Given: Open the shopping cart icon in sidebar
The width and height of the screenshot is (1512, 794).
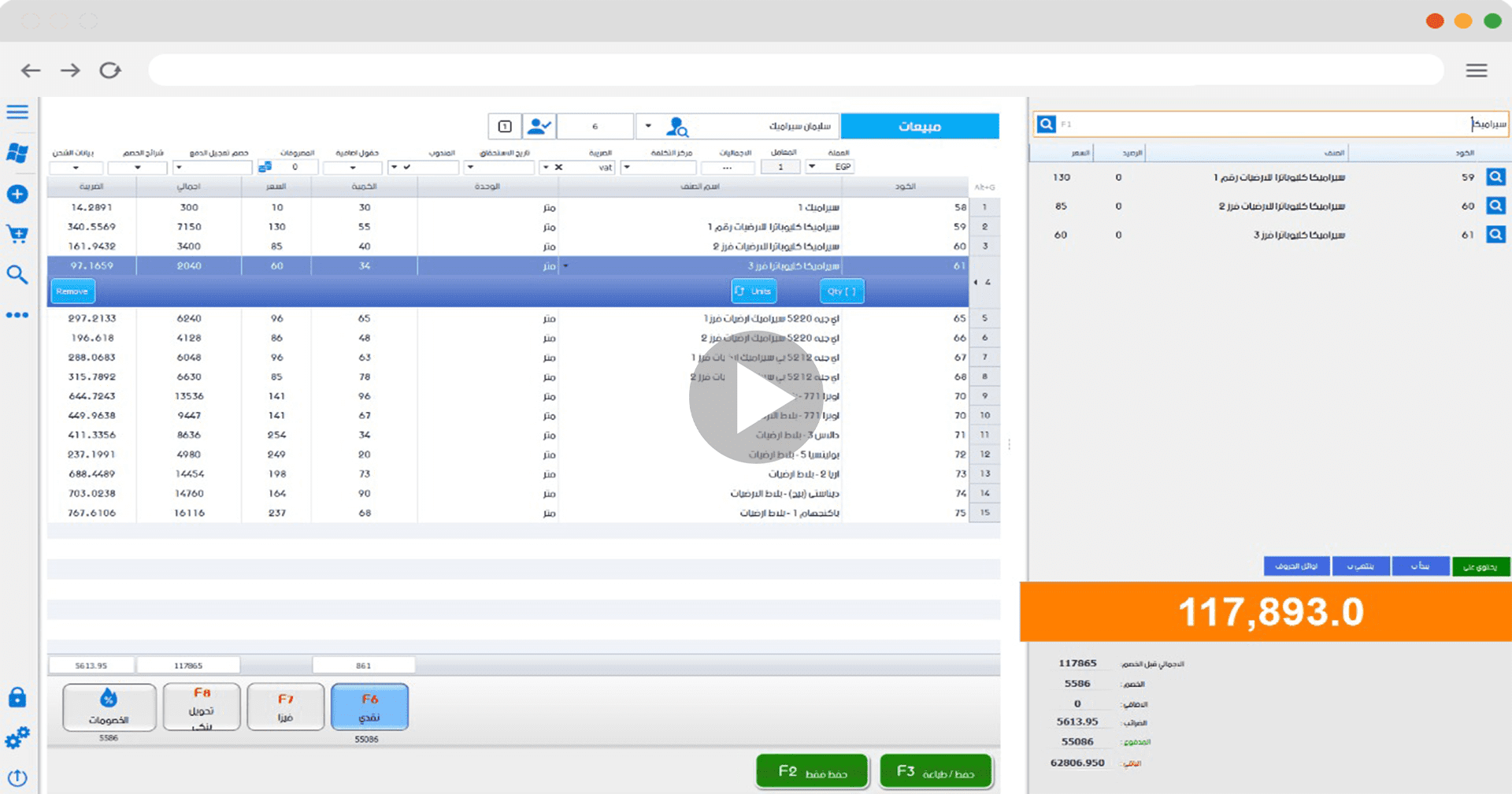Looking at the screenshot, I should 17,234.
